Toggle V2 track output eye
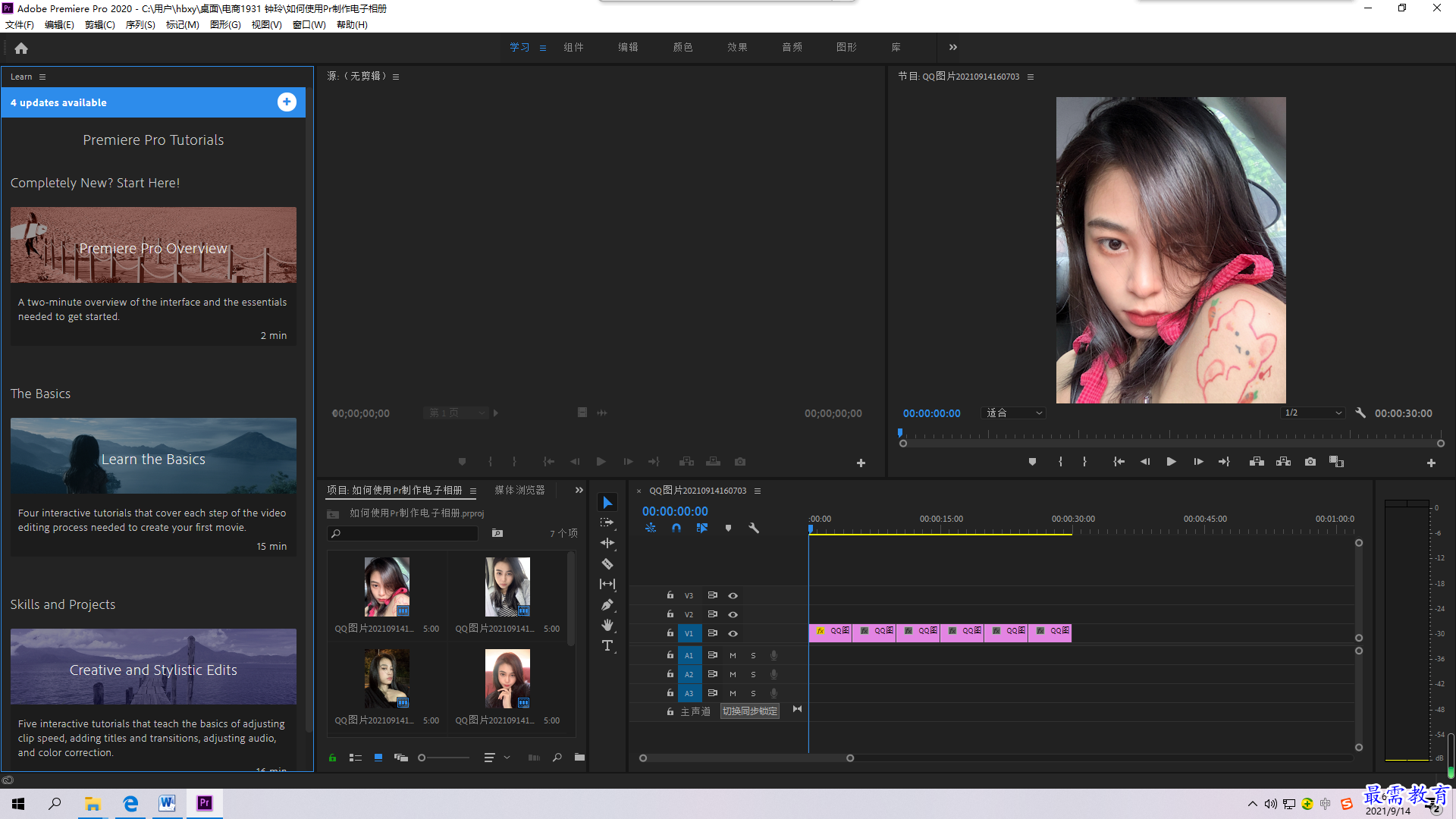The width and height of the screenshot is (1456, 819). 733,614
